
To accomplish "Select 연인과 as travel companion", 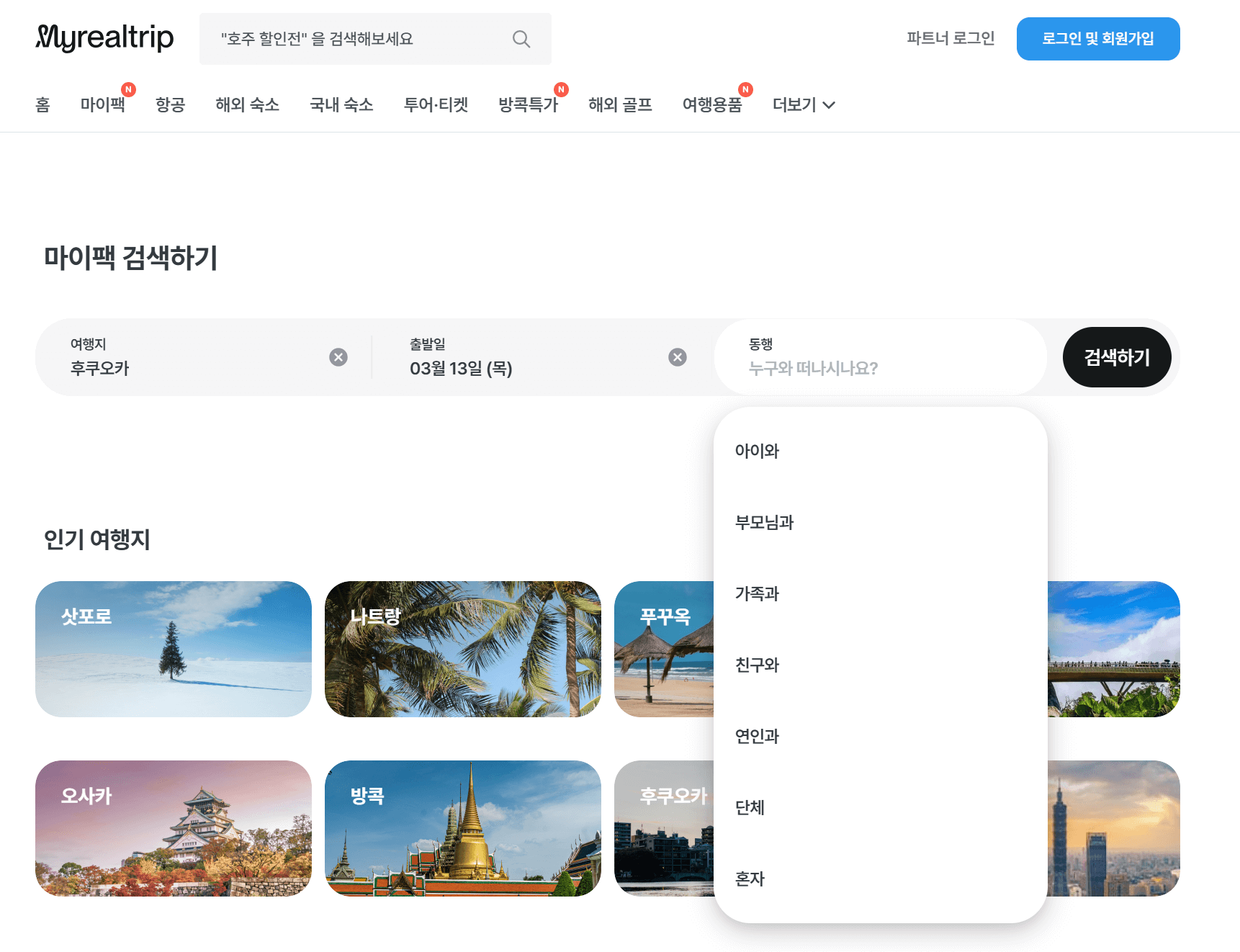I will pyautogui.click(x=756, y=736).
